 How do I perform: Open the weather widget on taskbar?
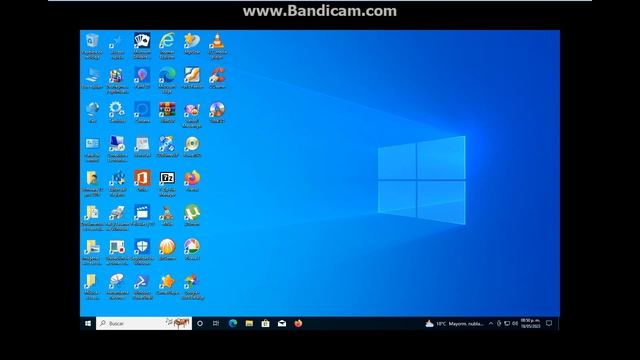454,324
